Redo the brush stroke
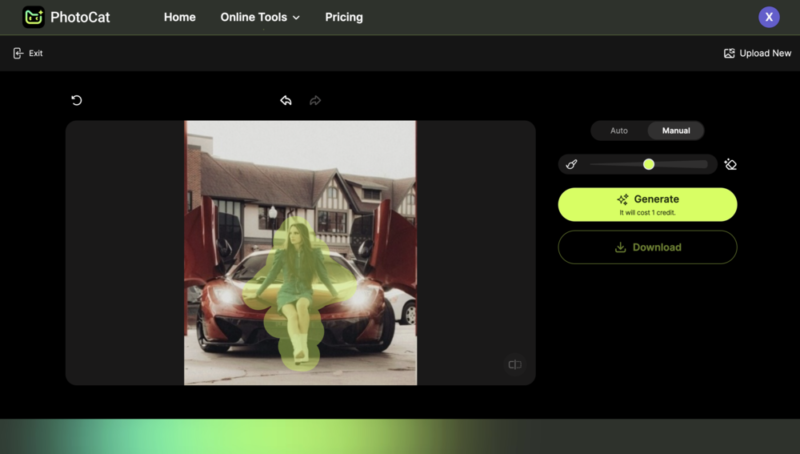800x454 pixels. (315, 101)
